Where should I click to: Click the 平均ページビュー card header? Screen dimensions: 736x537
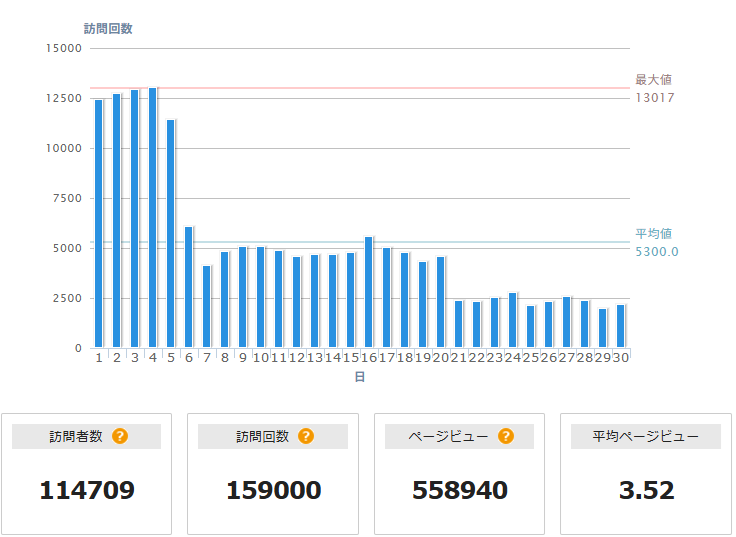click(646, 436)
